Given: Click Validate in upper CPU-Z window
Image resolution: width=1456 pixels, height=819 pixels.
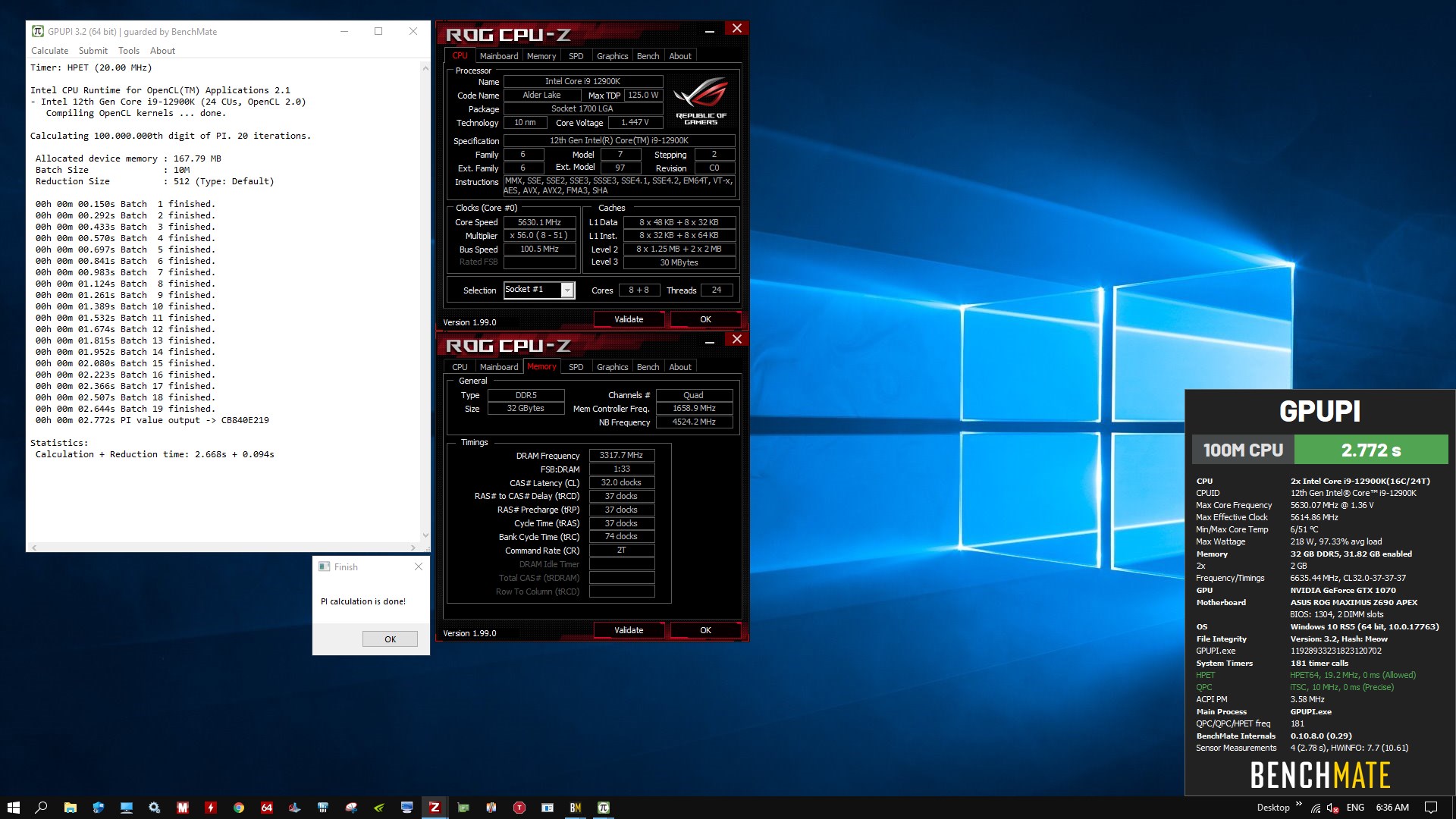Looking at the screenshot, I should tap(629, 319).
